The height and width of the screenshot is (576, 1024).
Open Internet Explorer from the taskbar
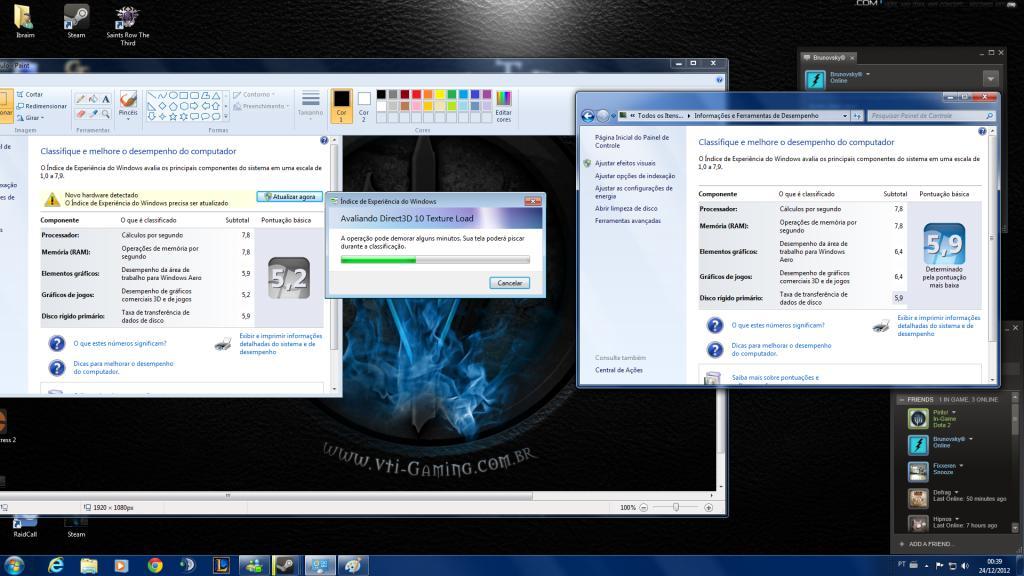pyautogui.click(x=56, y=565)
